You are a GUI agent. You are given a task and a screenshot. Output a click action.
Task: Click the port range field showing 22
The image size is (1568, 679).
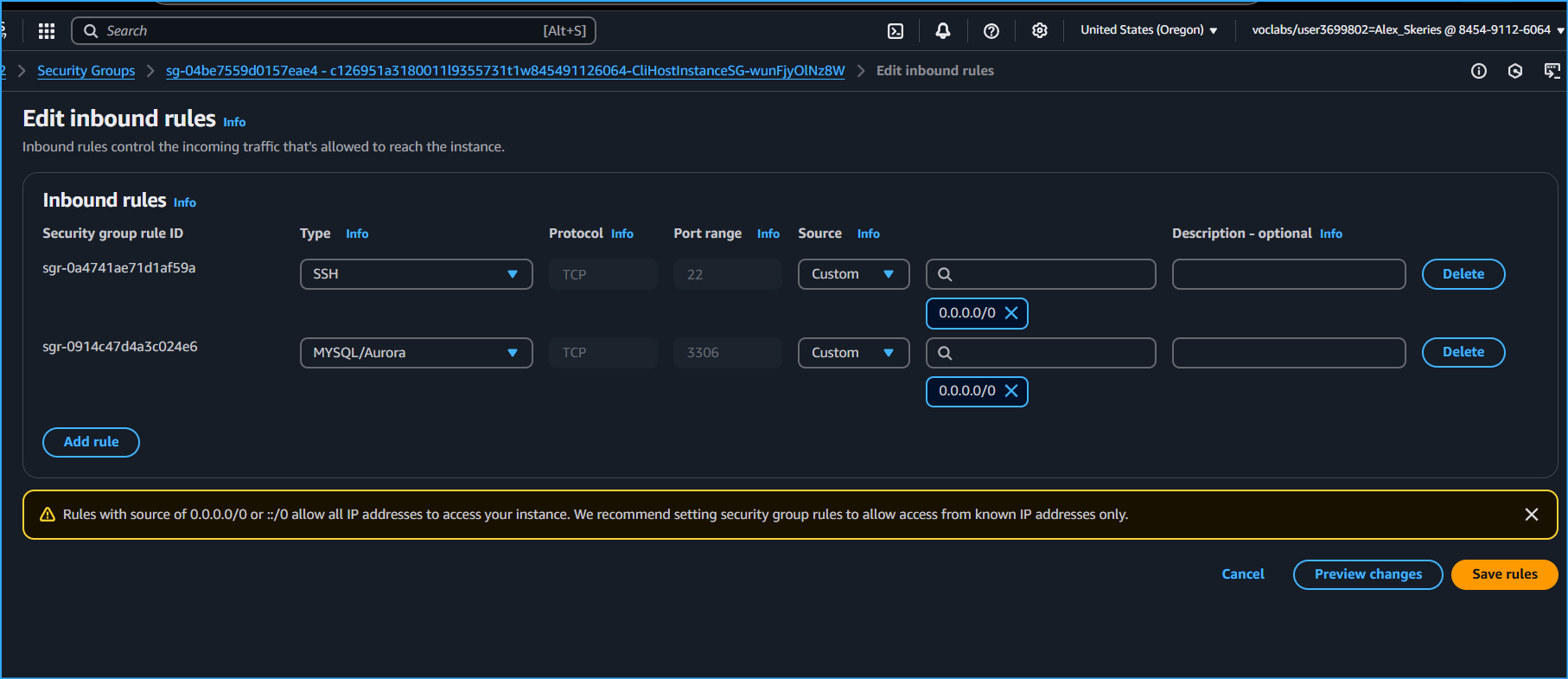(x=728, y=274)
